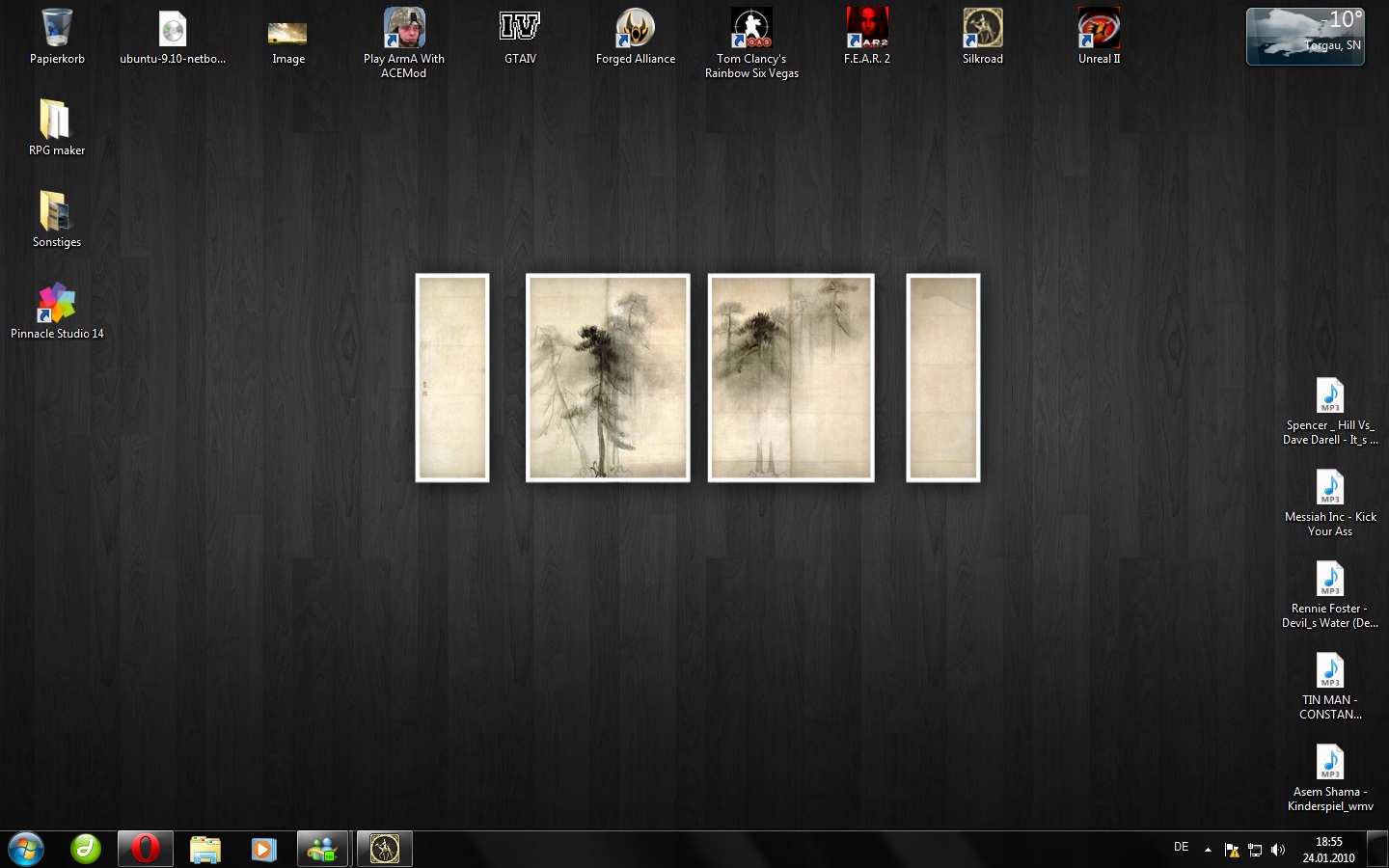Select Messiah Inc - Kick Your Ass MP3
This screenshot has width=1389, height=868.
[1330, 503]
